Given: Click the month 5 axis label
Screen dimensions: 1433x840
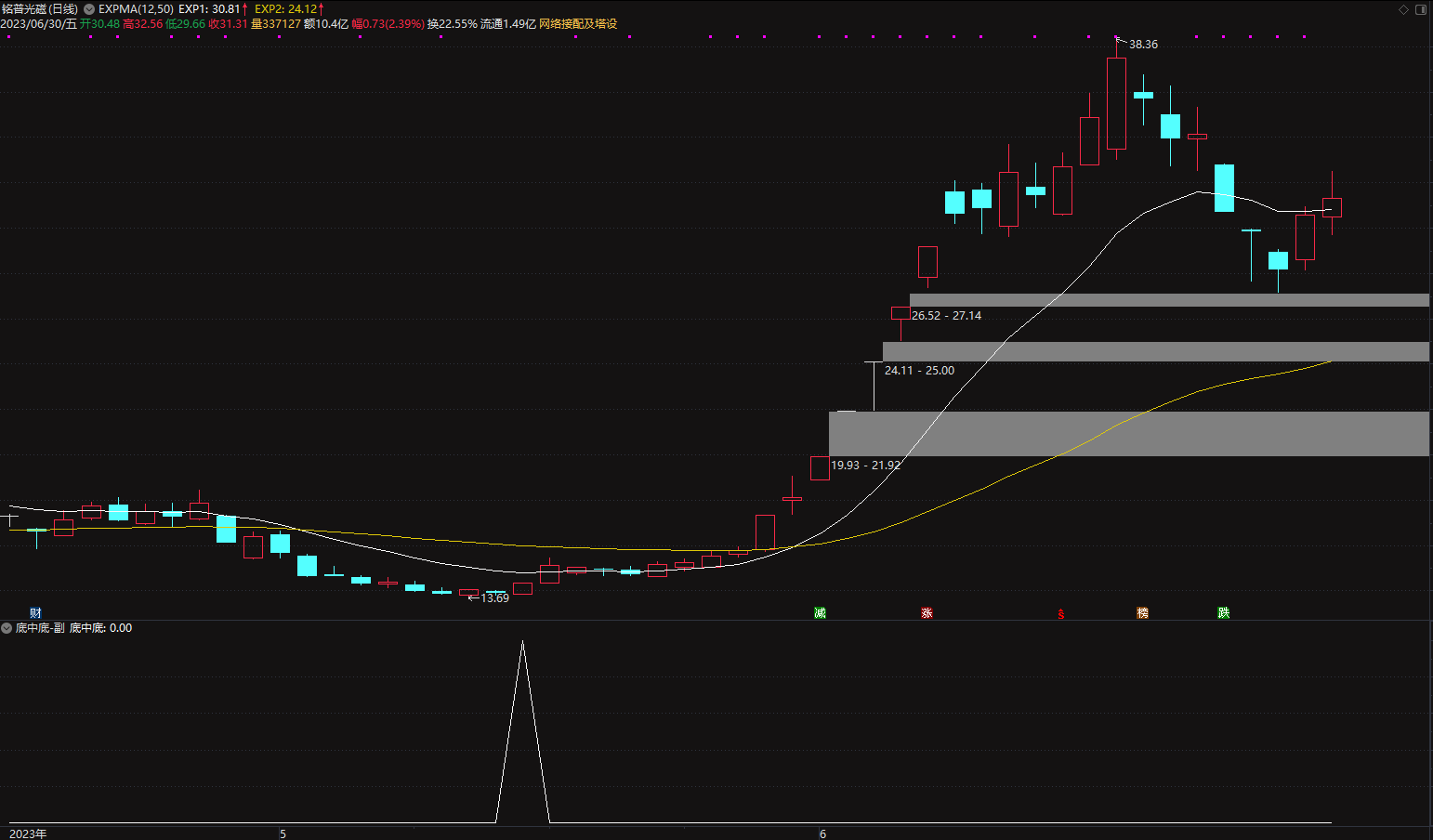Looking at the screenshot, I should [x=283, y=833].
